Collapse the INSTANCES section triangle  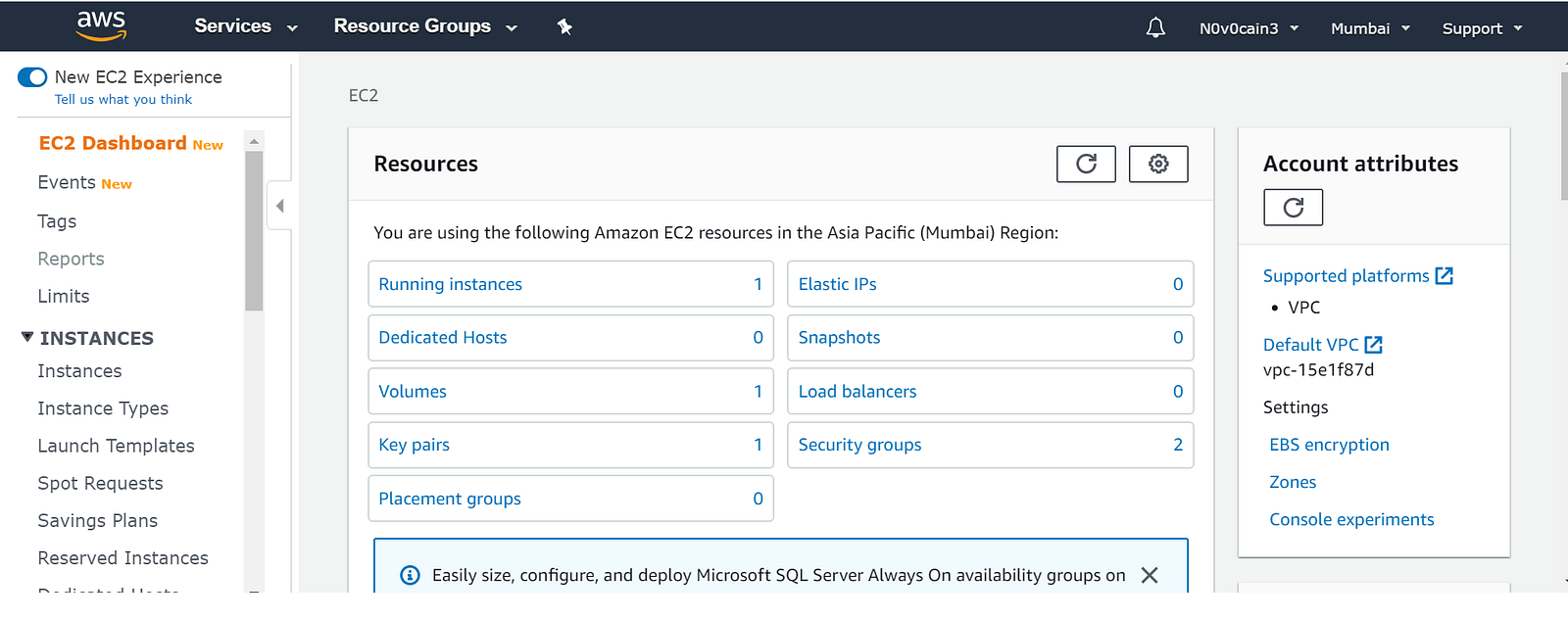[x=27, y=337]
